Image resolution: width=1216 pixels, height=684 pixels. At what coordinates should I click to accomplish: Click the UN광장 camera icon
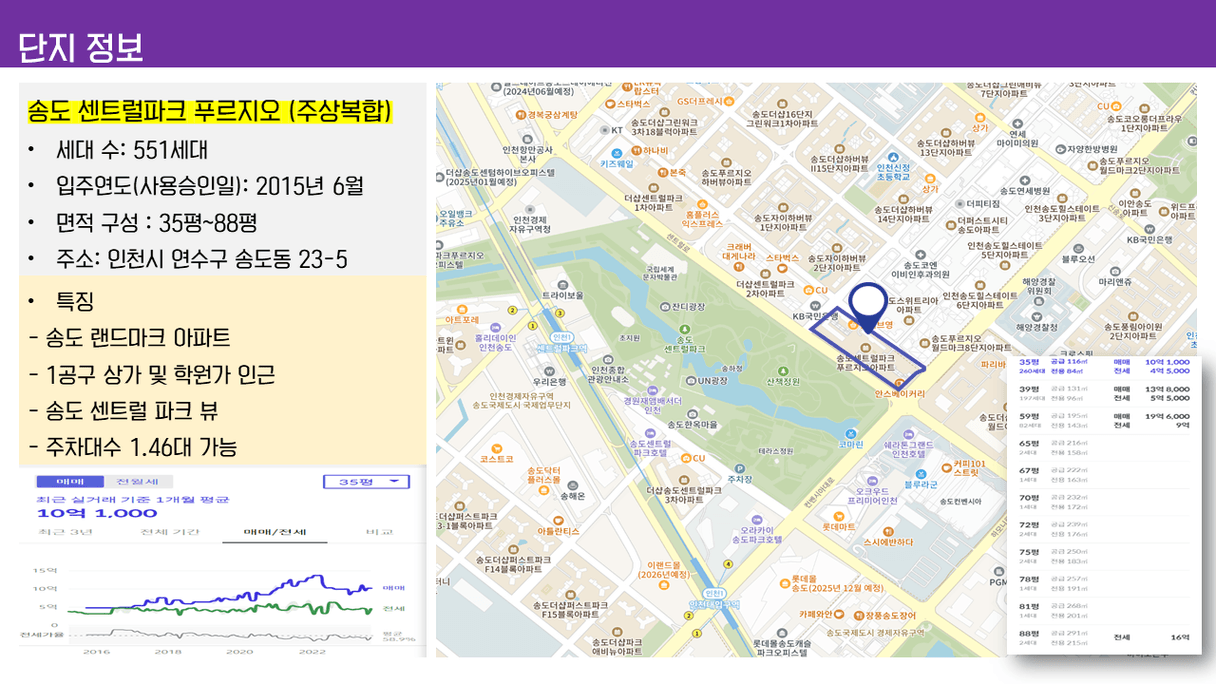pyautogui.click(x=692, y=380)
